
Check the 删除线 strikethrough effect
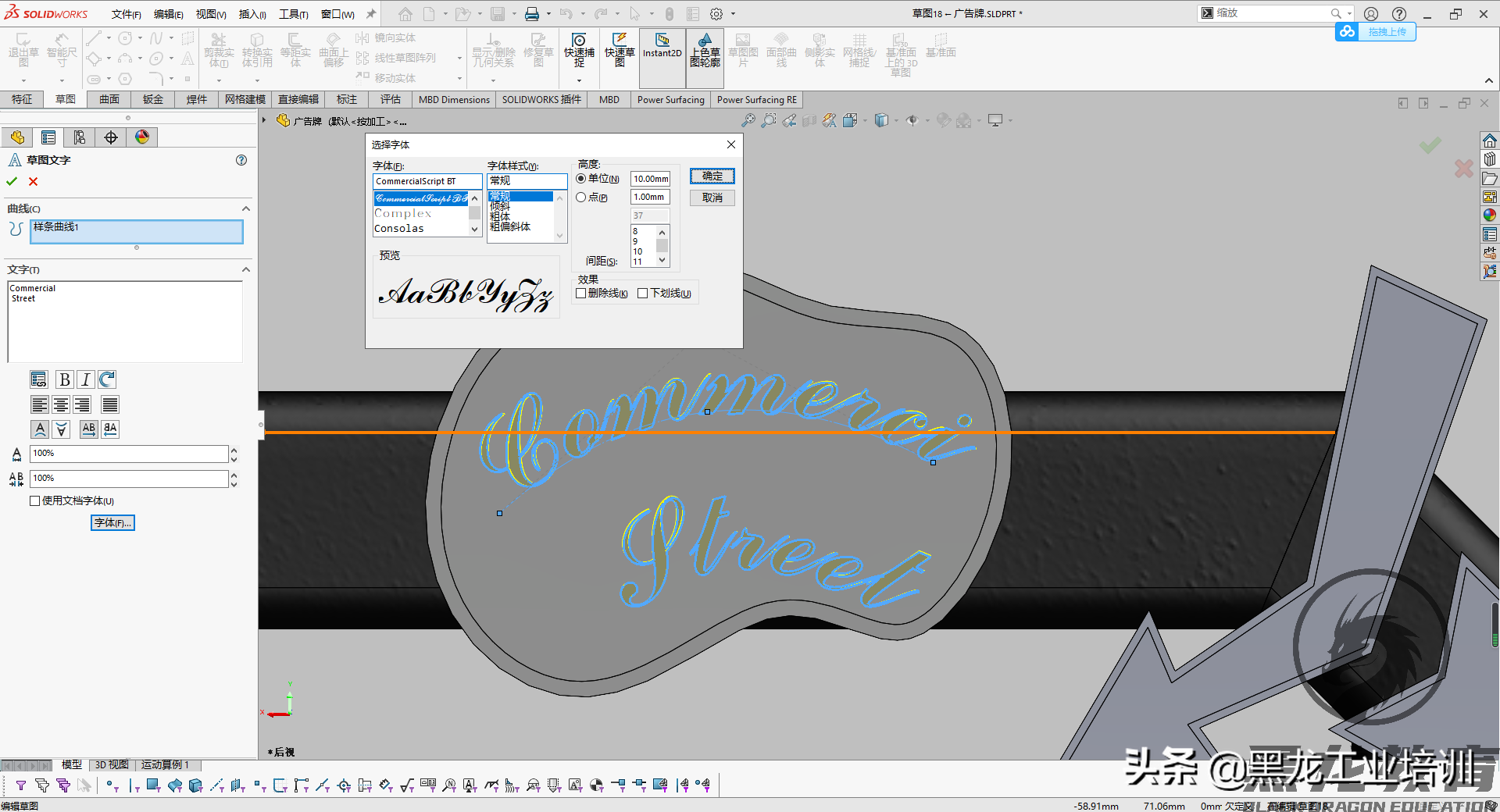click(x=580, y=293)
